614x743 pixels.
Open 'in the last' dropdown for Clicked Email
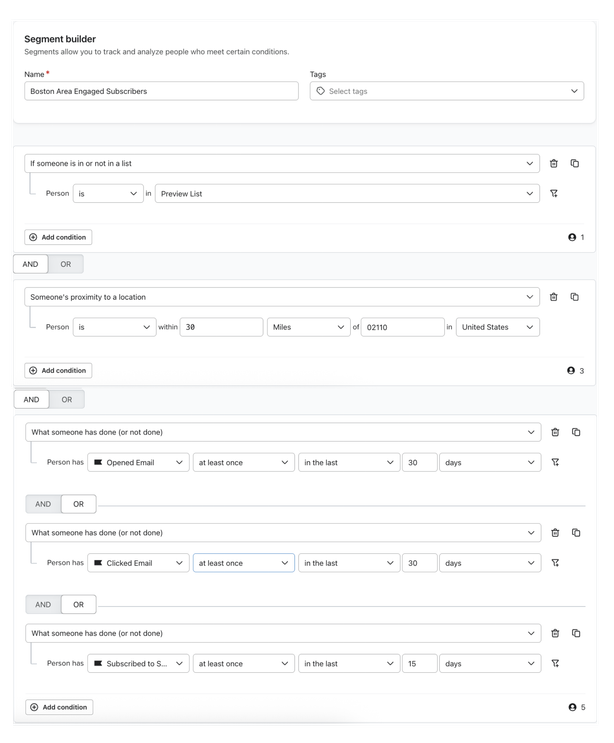349,563
